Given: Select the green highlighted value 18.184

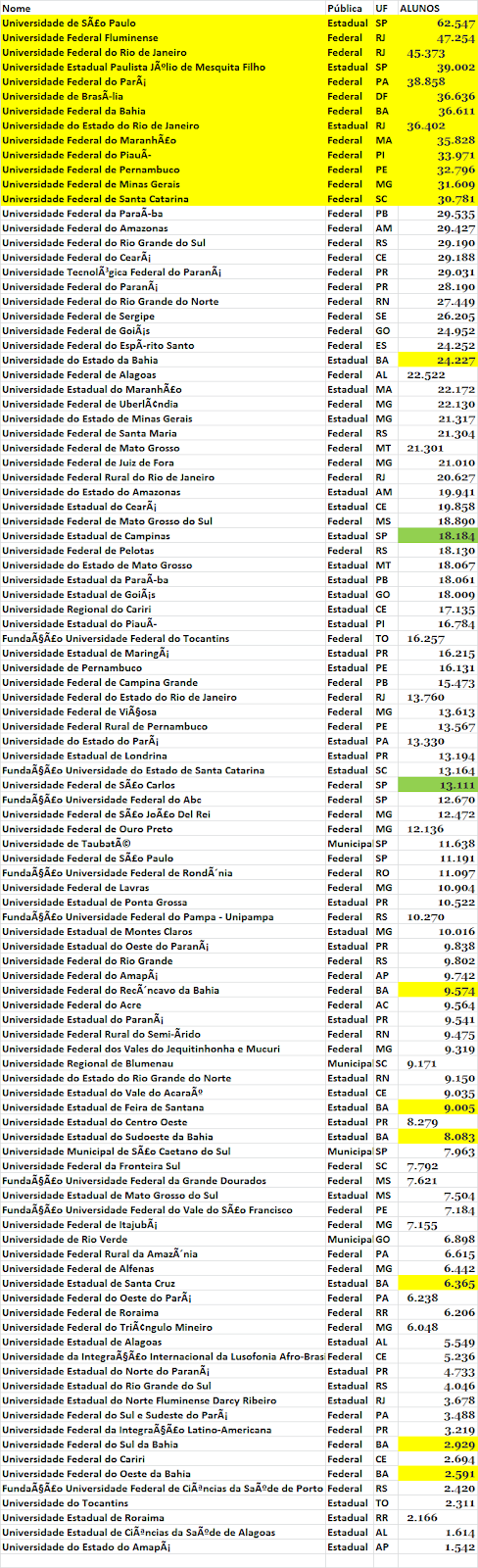Looking at the screenshot, I should (x=455, y=537).
